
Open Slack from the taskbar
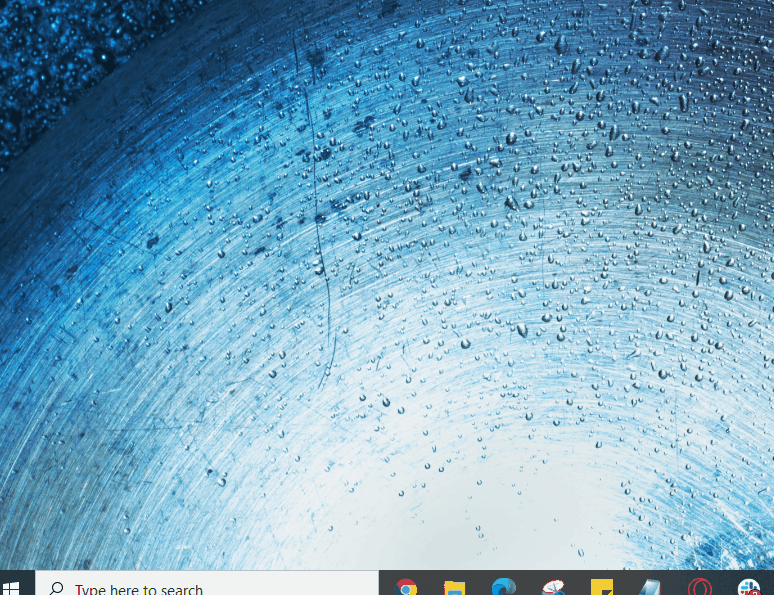pos(749,587)
